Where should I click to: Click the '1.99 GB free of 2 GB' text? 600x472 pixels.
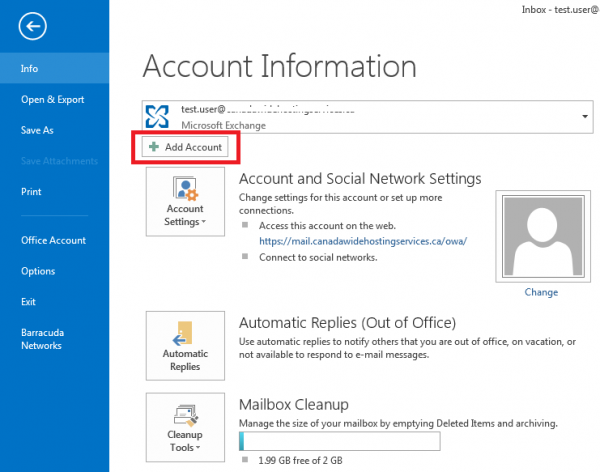click(x=300, y=460)
